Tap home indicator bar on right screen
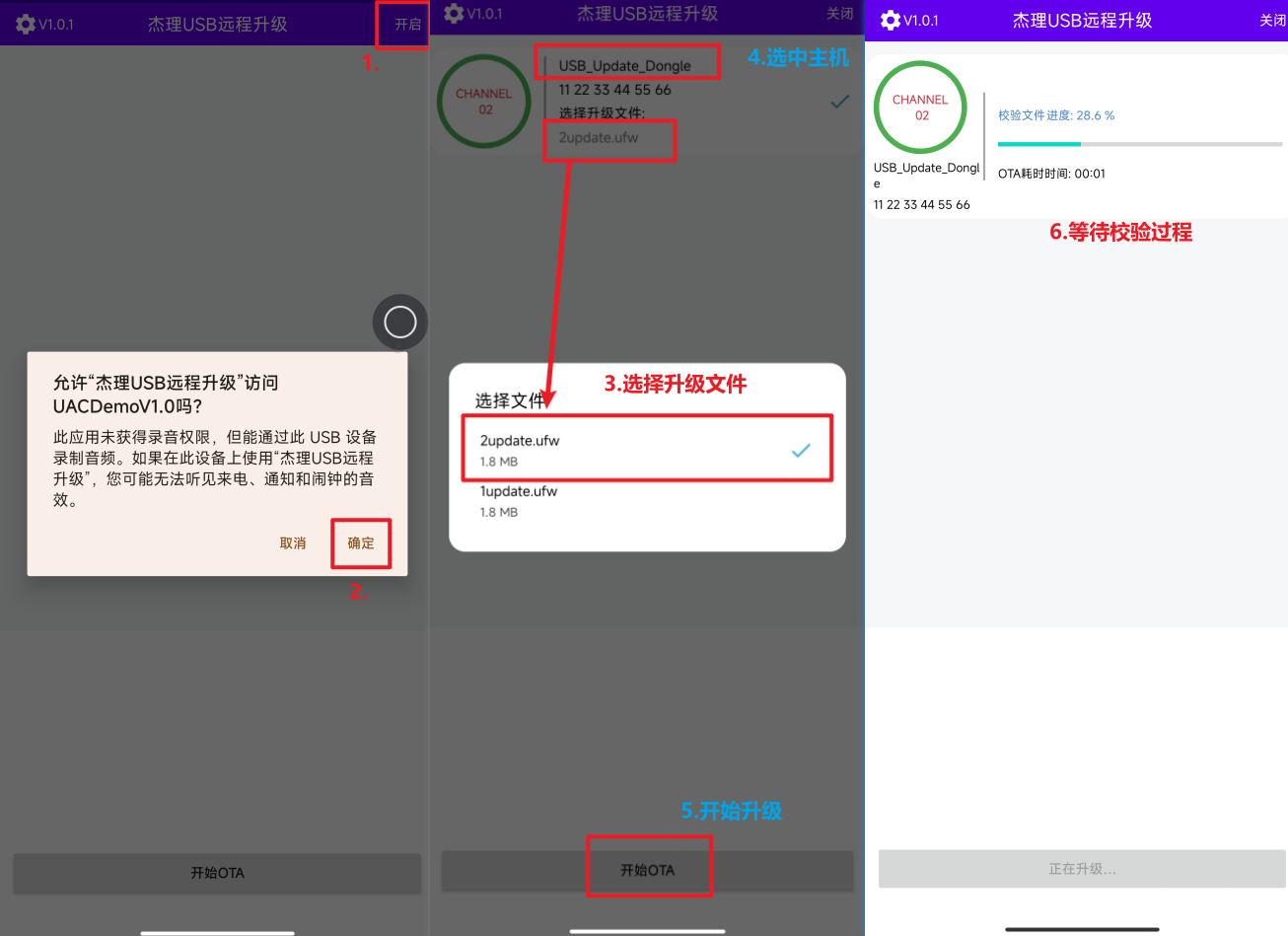 pyautogui.click(x=1082, y=929)
